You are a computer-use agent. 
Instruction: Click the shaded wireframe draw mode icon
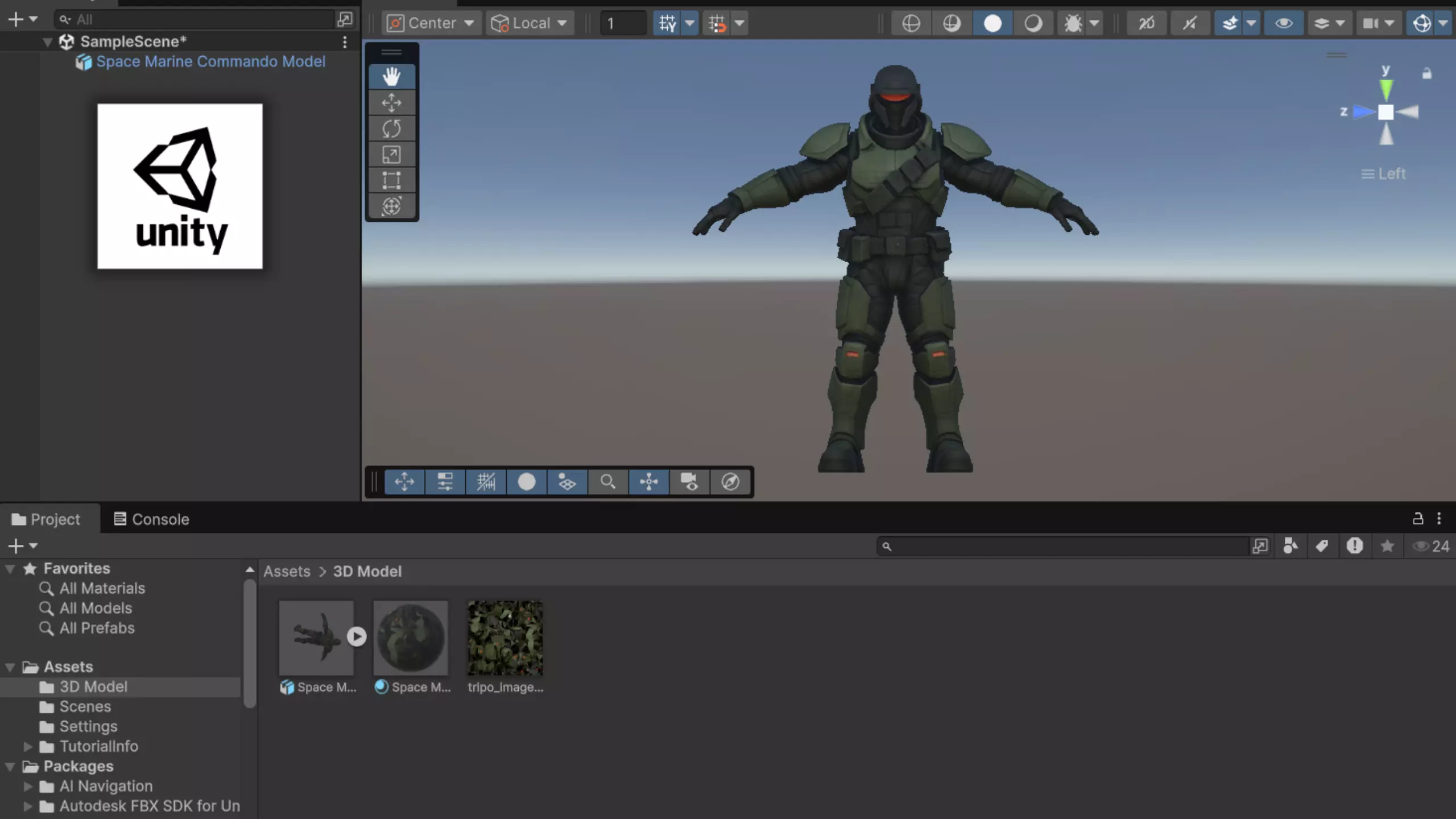tap(952, 23)
